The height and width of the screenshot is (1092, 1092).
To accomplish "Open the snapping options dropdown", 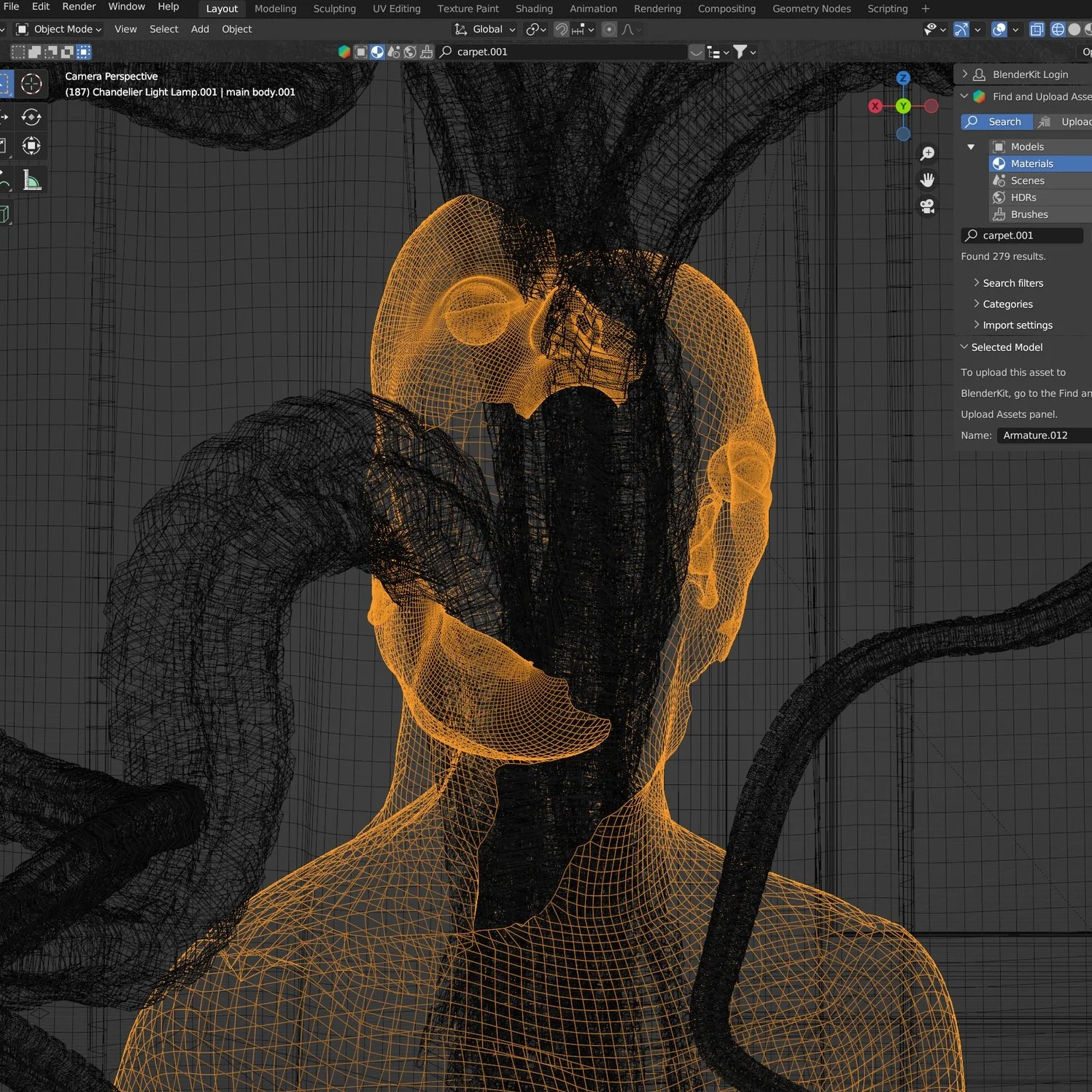I will point(584,29).
